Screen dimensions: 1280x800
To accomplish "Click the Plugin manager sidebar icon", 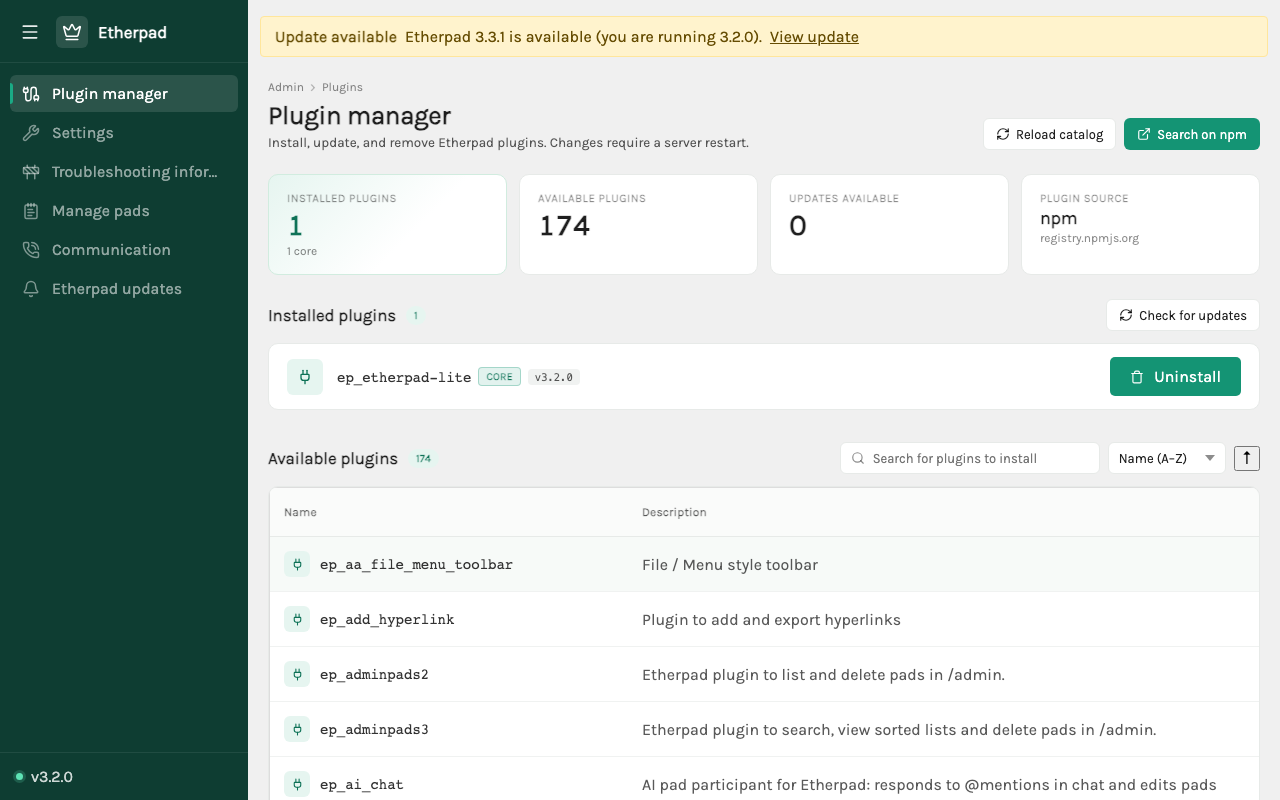I will click(32, 94).
